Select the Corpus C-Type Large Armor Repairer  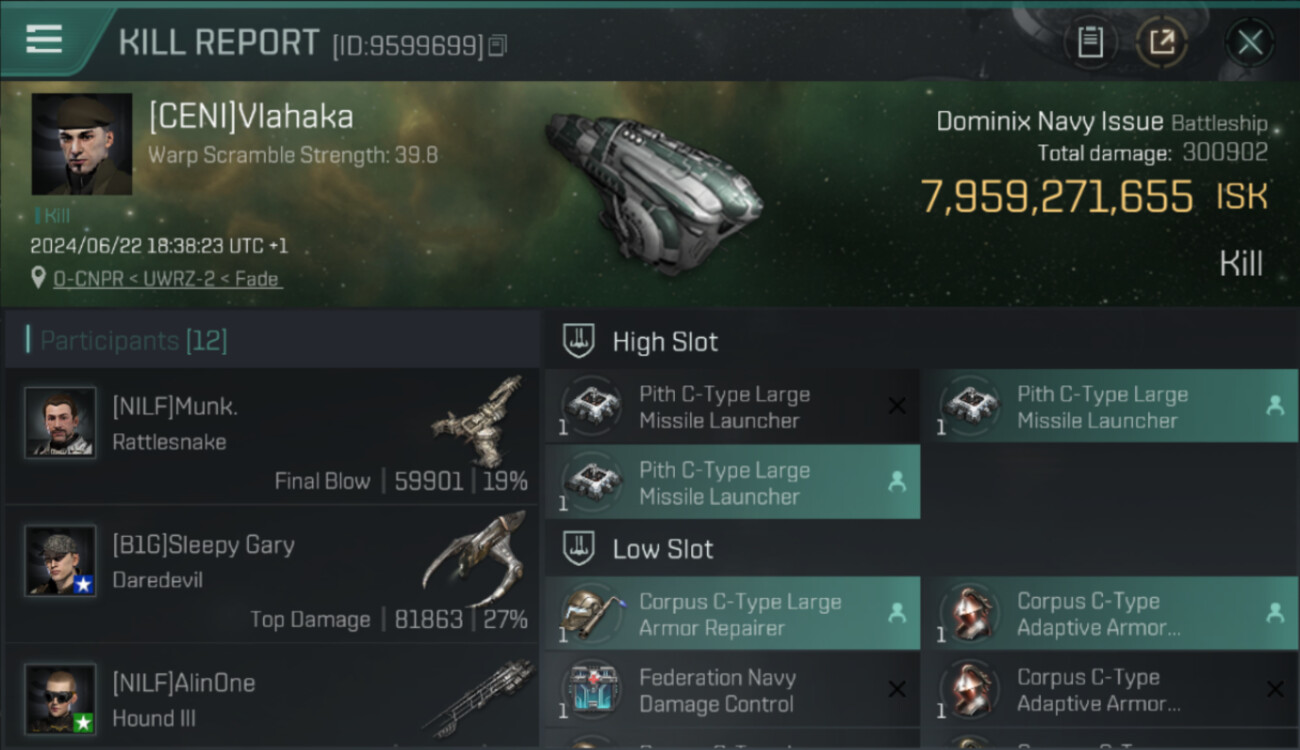(x=732, y=614)
